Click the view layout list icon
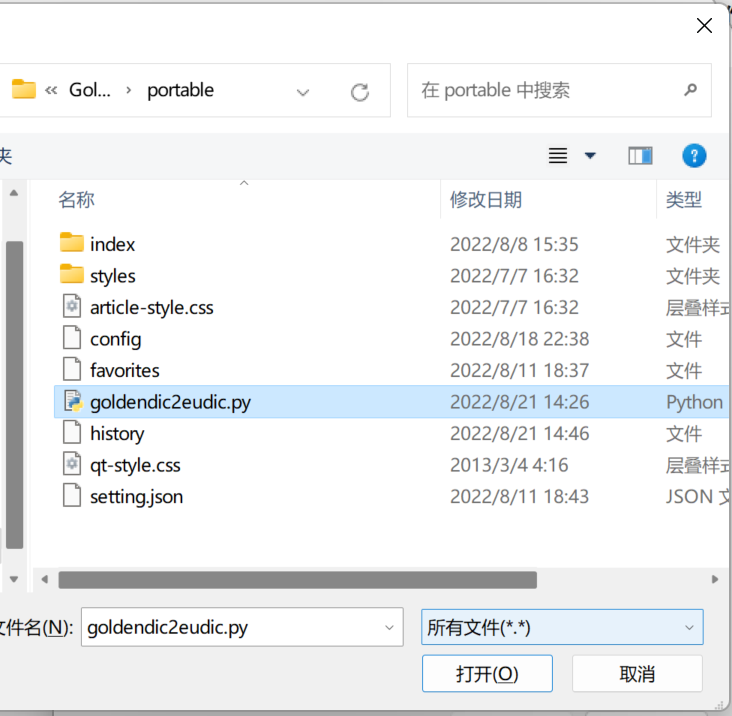The width and height of the screenshot is (732, 716). click(558, 155)
